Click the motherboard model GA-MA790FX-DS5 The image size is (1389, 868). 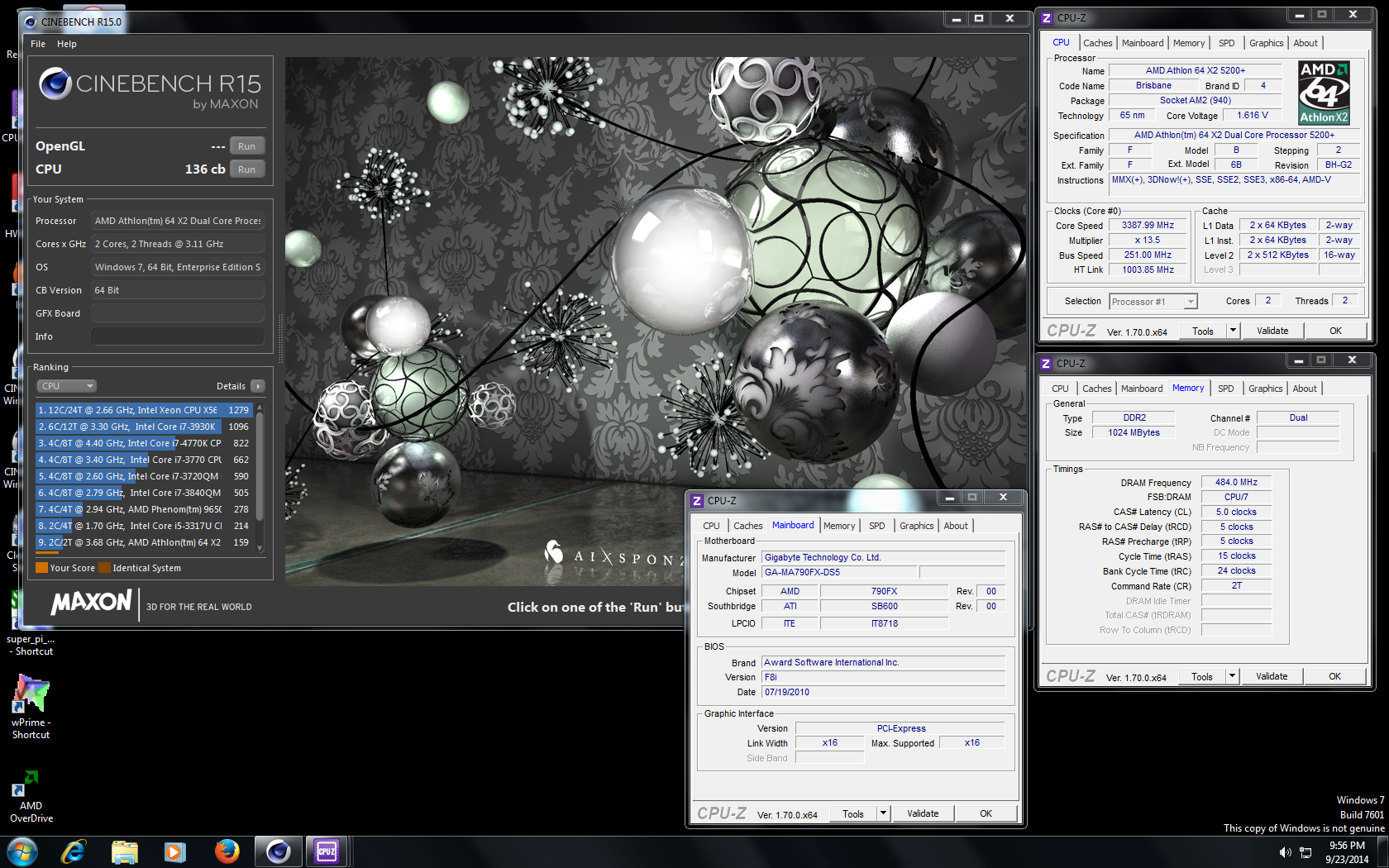click(x=839, y=572)
